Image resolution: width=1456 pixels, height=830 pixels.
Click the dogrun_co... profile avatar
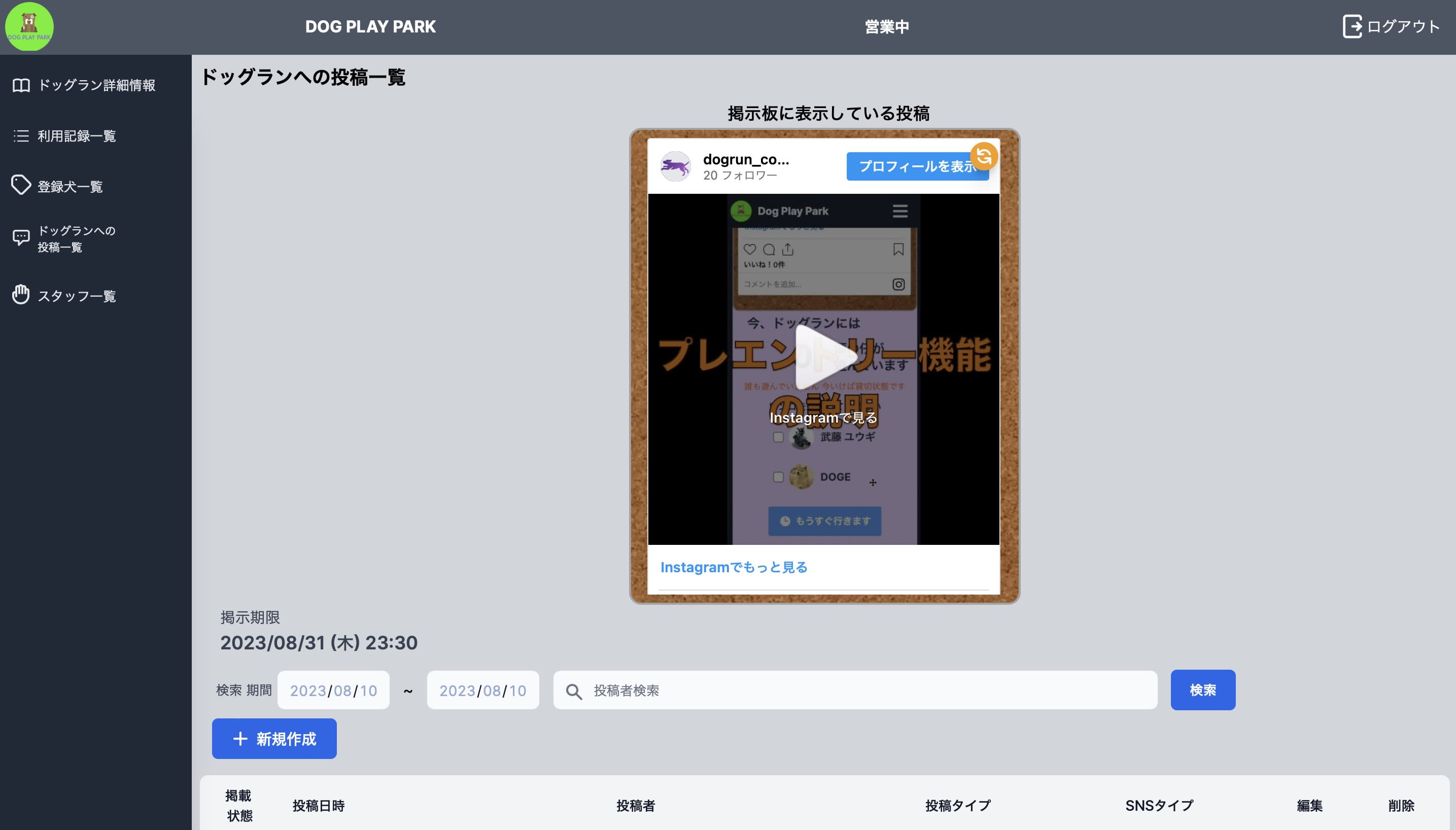pyautogui.click(x=675, y=166)
